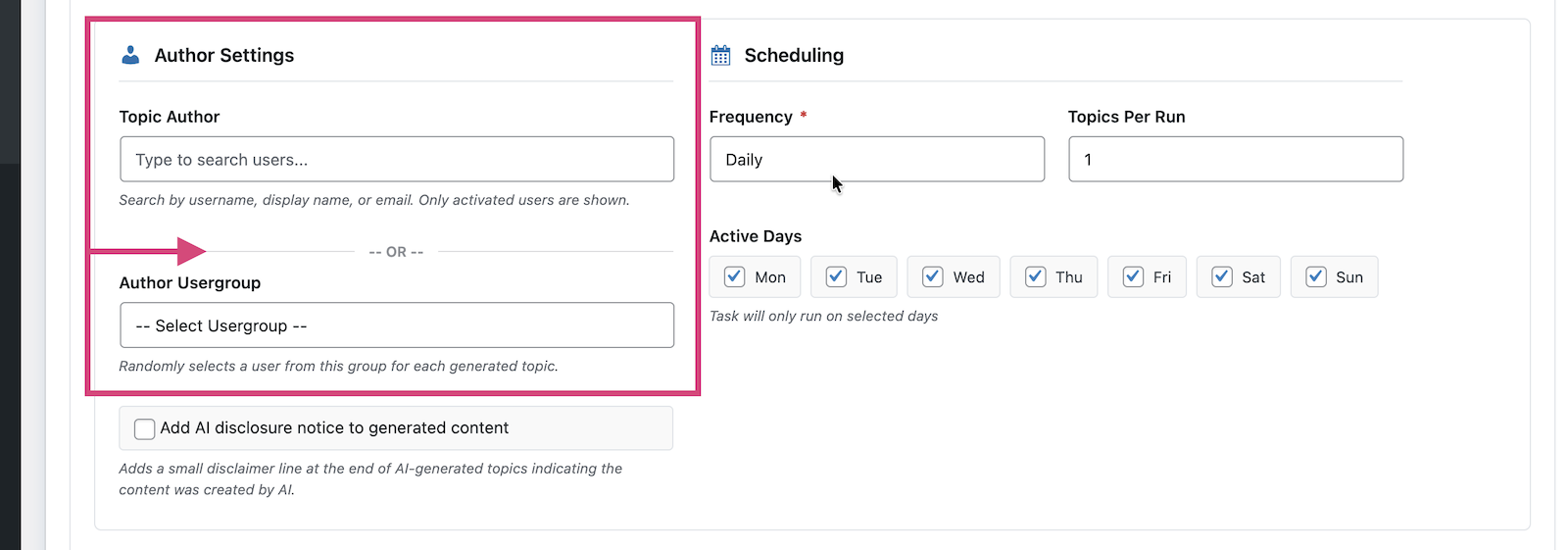Screen dimensions: 1568x550
Task: Enable the AI disclosure notice checkbox
Action: [x=145, y=428]
